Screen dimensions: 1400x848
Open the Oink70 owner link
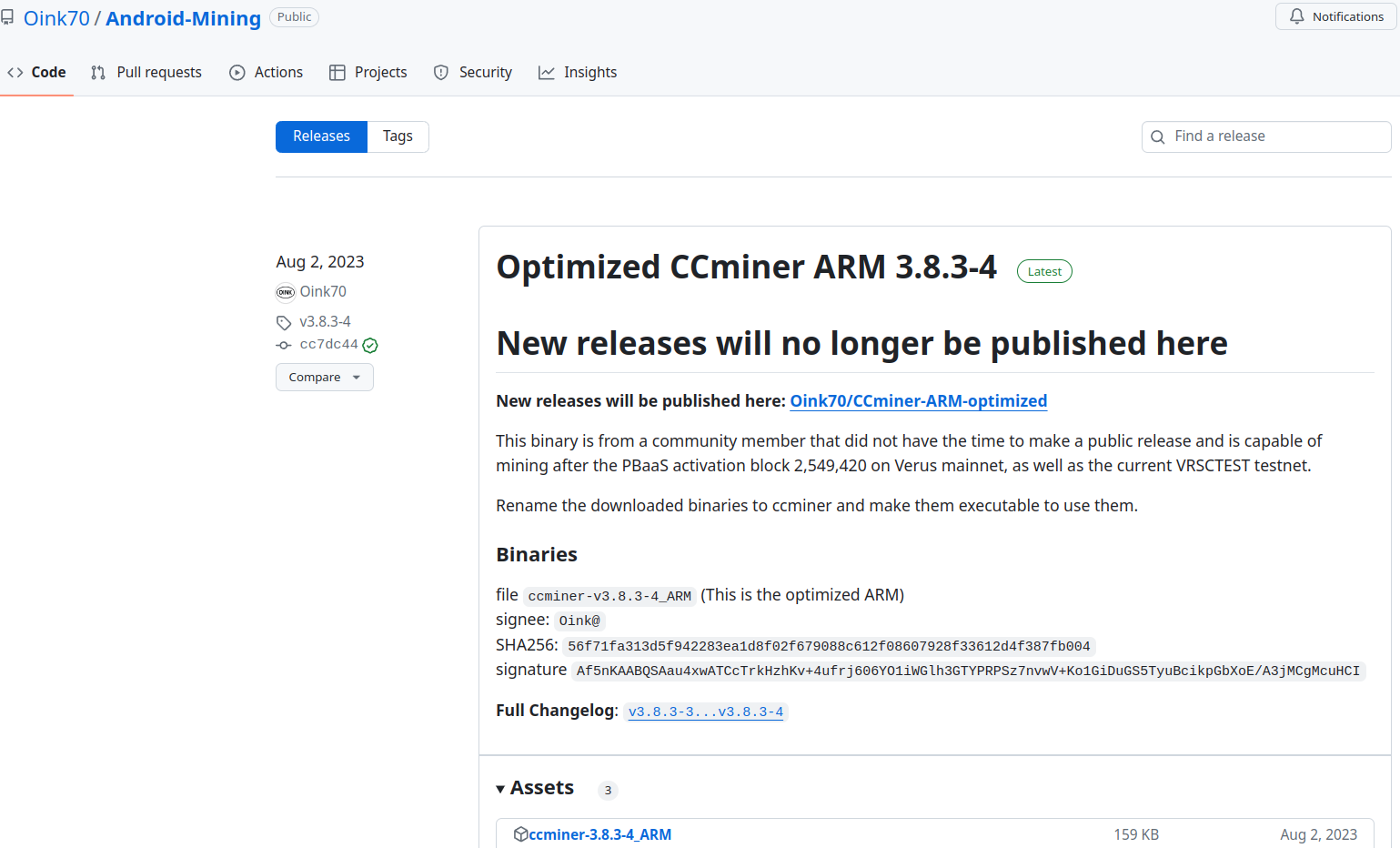(56, 18)
